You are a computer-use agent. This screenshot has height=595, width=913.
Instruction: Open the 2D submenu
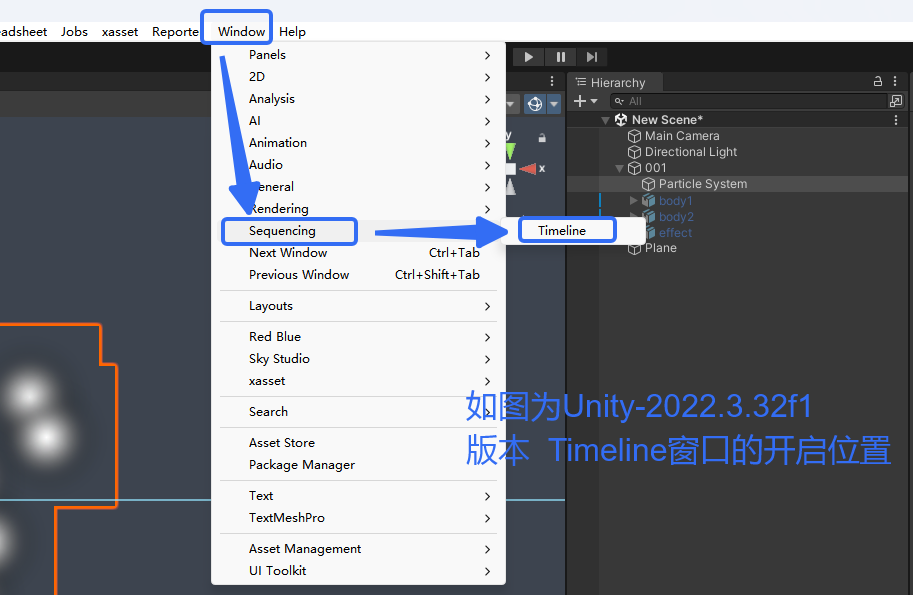click(358, 77)
